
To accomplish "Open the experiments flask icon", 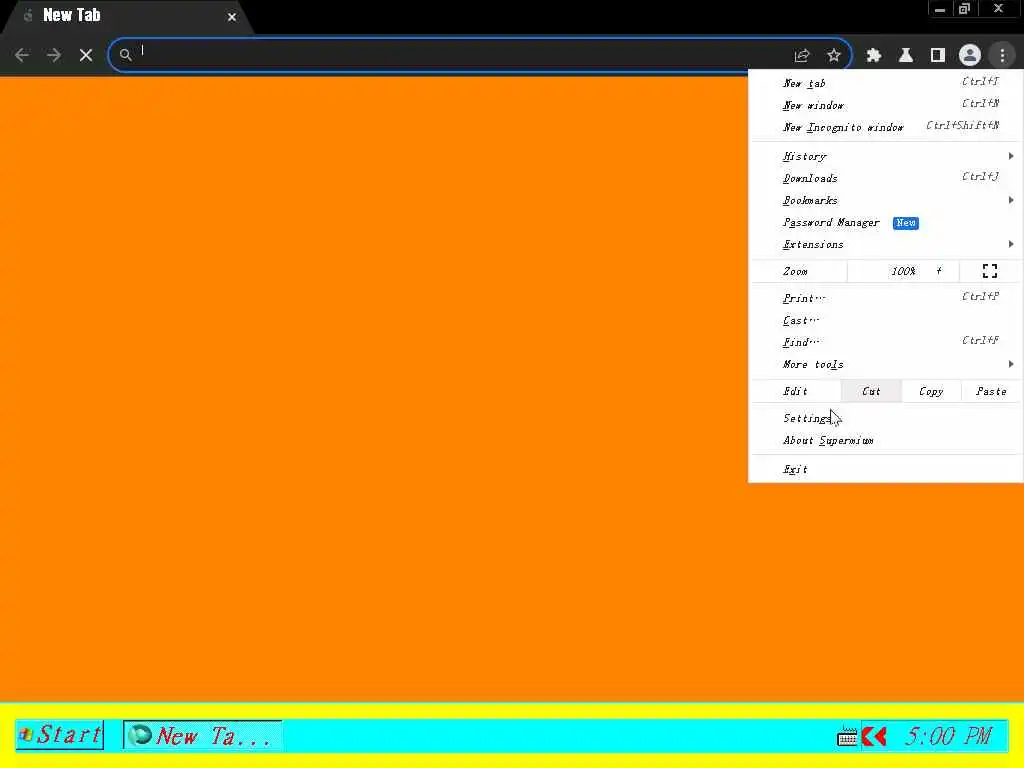I will [906, 56].
